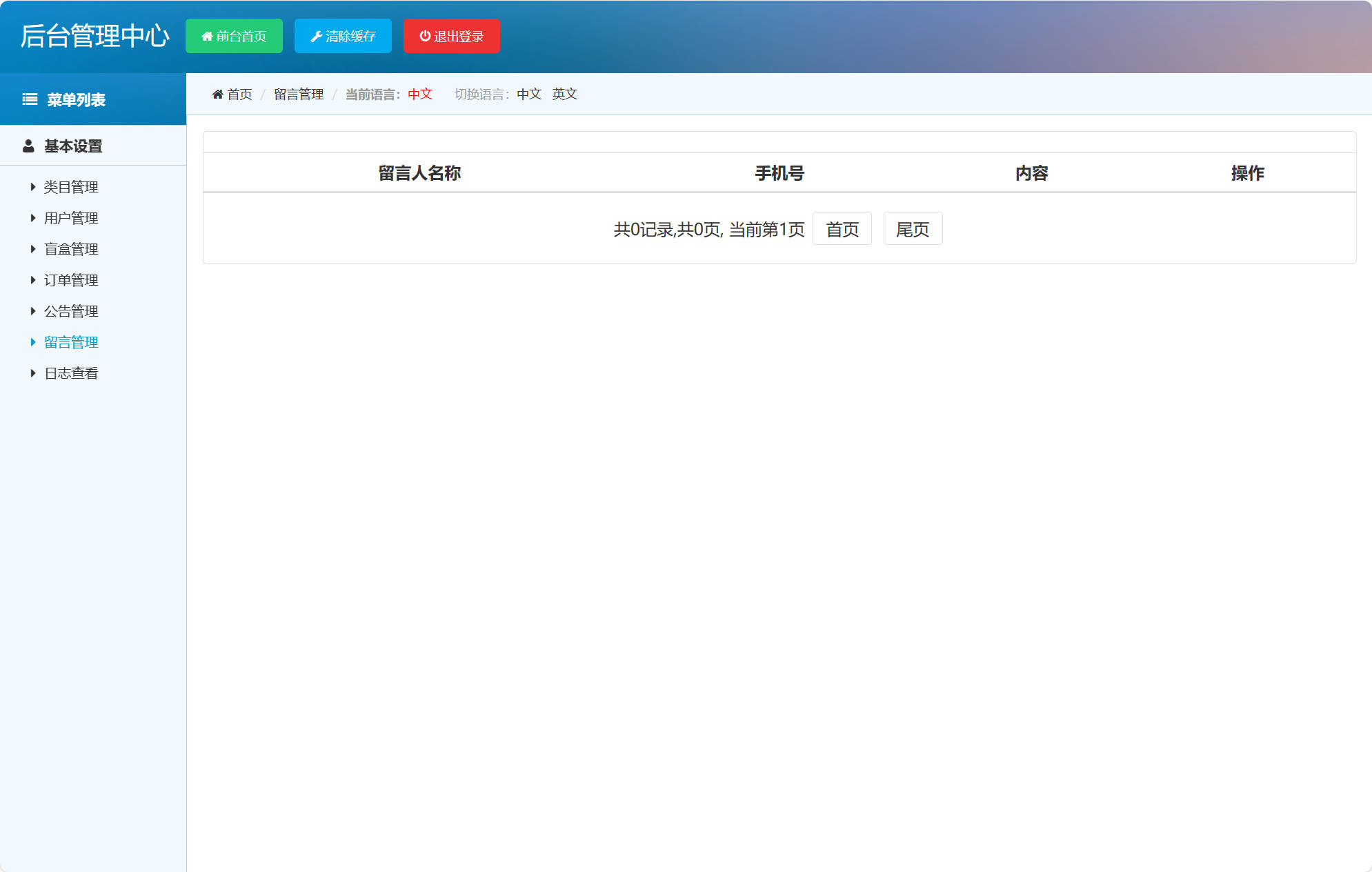
Task: Click the home icon in the breadcrumb
Action: click(x=217, y=94)
